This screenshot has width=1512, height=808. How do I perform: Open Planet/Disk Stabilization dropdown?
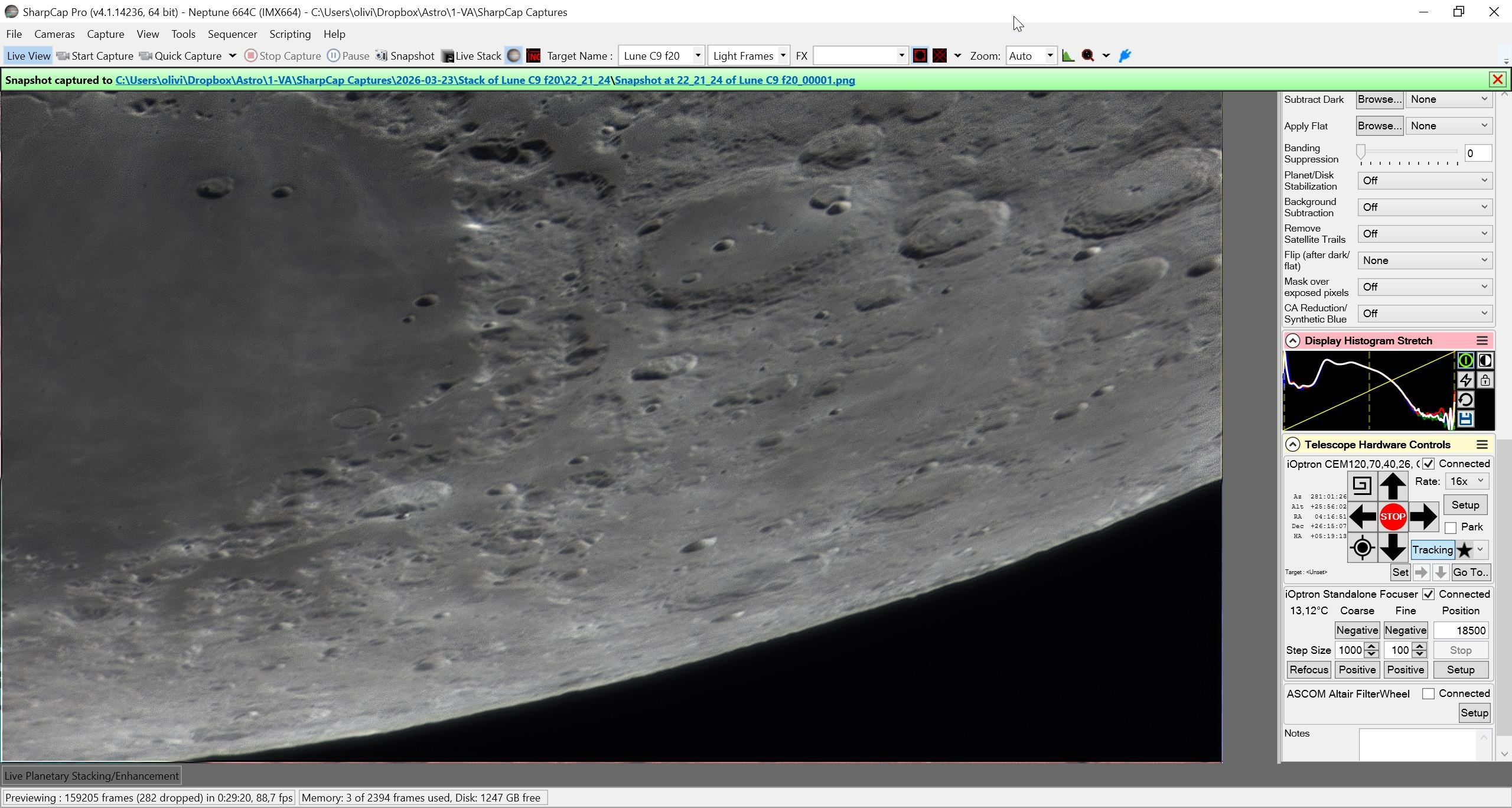pos(1425,181)
